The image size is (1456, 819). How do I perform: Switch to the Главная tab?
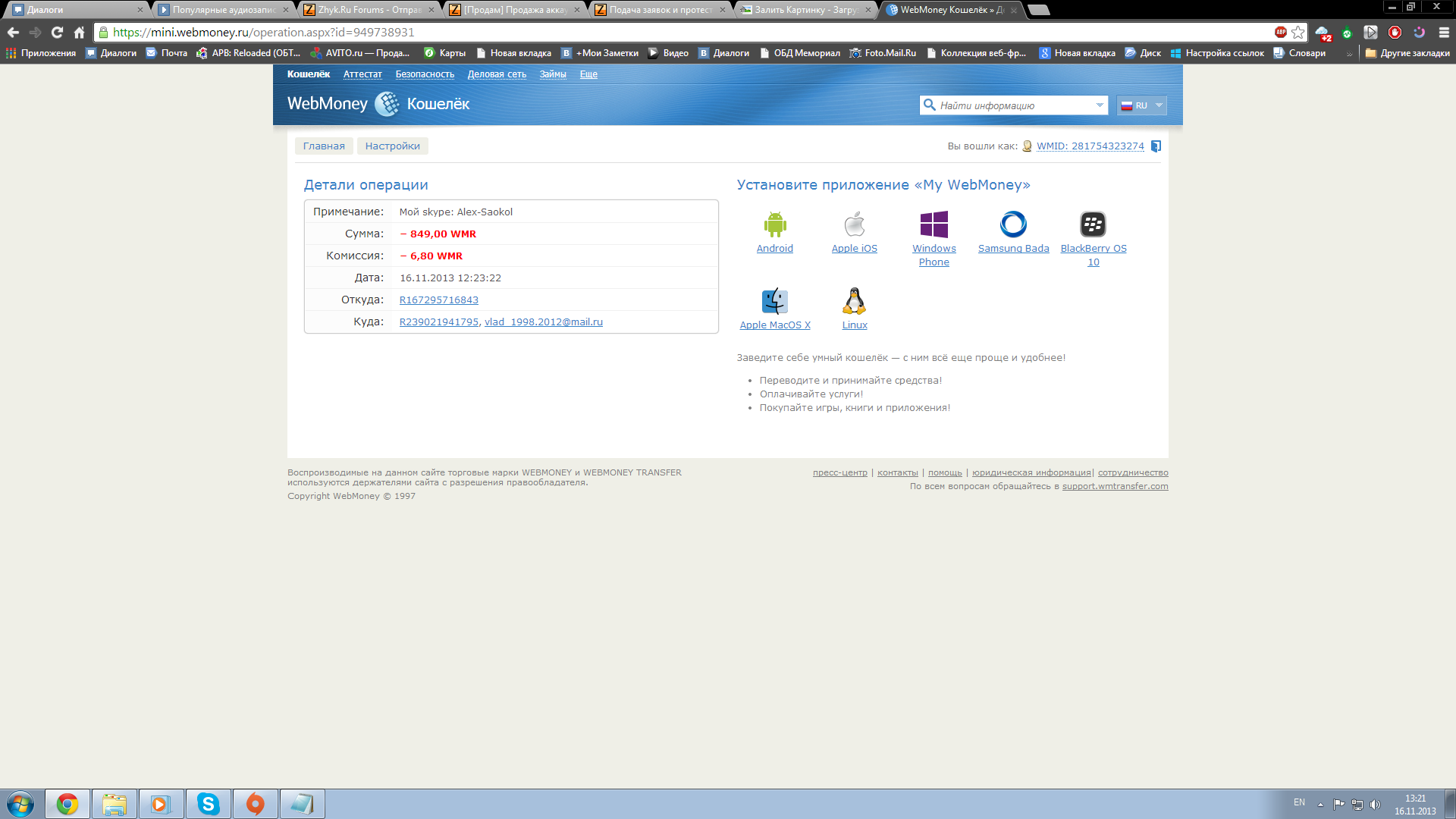(x=324, y=146)
